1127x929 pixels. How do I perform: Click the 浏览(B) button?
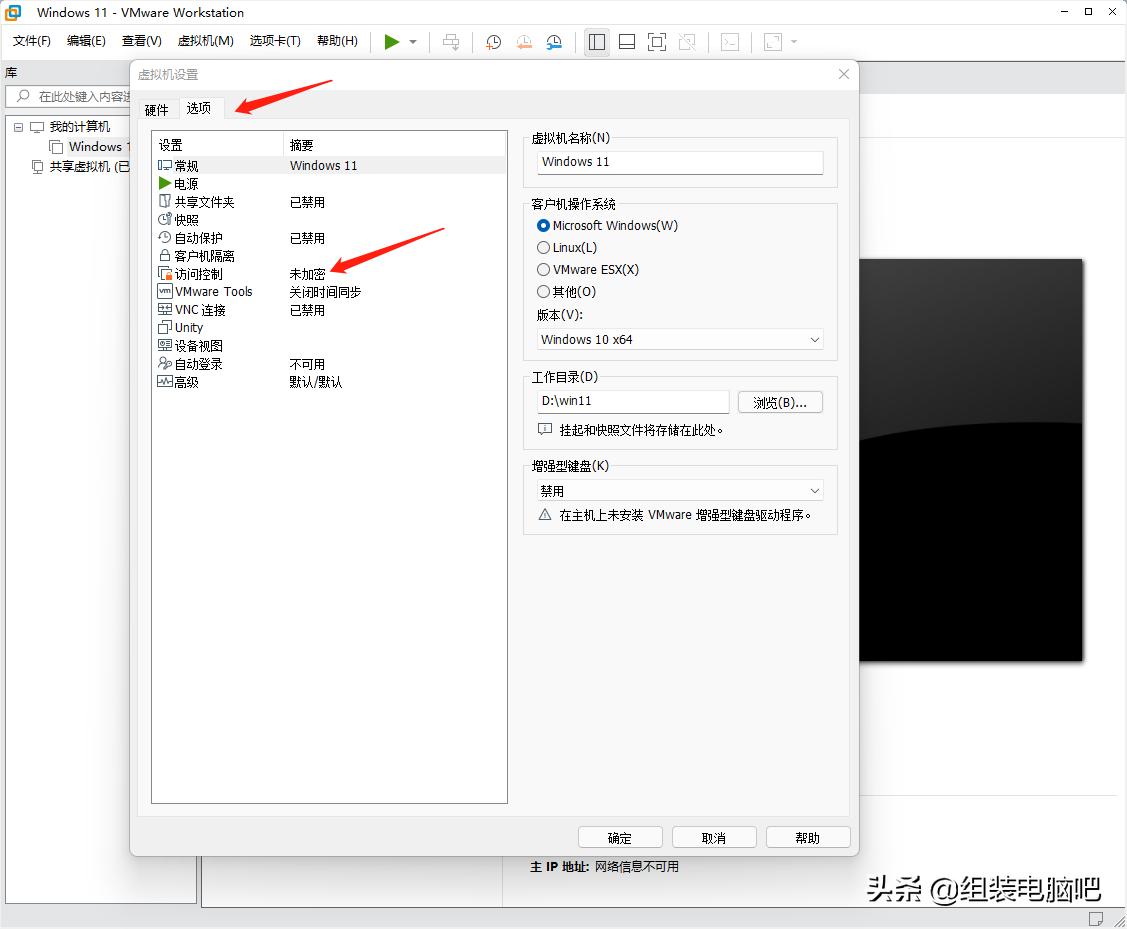pyautogui.click(x=780, y=401)
